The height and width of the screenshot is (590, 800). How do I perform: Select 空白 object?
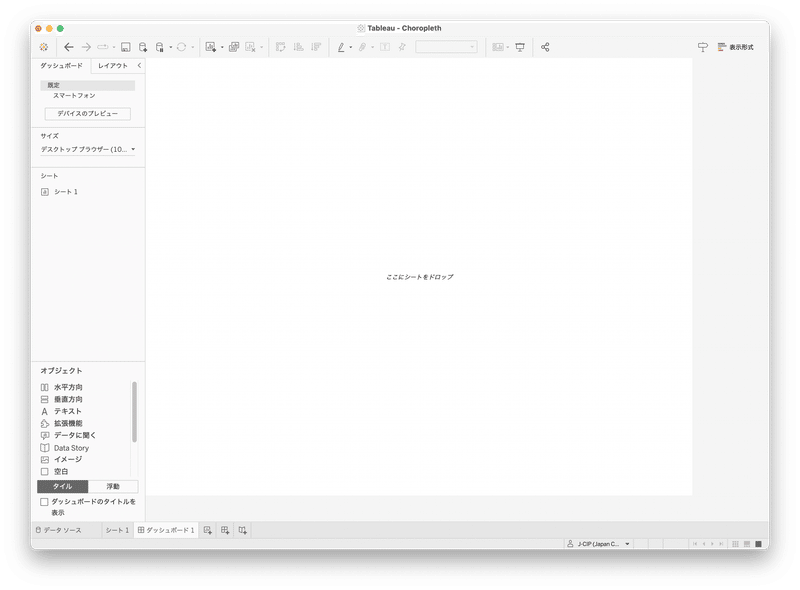click(x=55, y=472)
